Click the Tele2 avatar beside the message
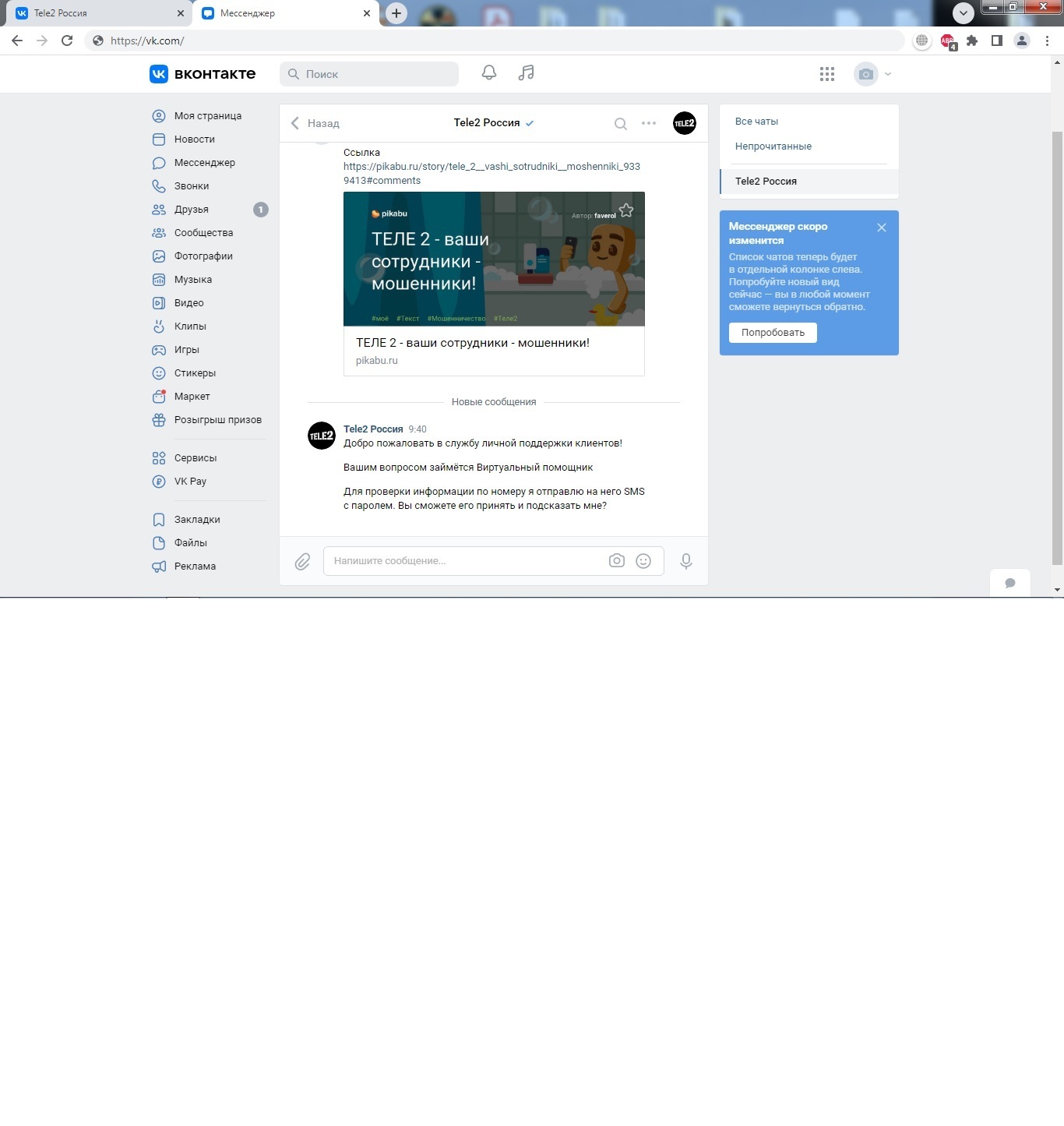Image resolution: width=1064 pixels, height=1126 pixels. [x=322, y=436]
